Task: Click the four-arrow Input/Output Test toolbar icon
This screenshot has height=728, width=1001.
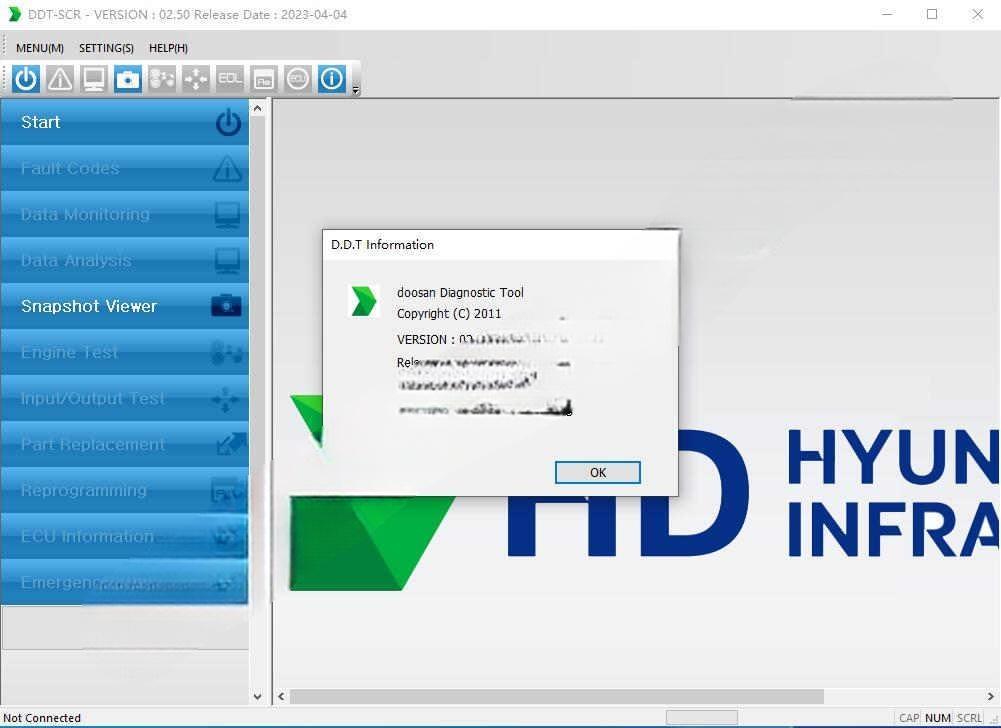Action: [x=196, y=79]
